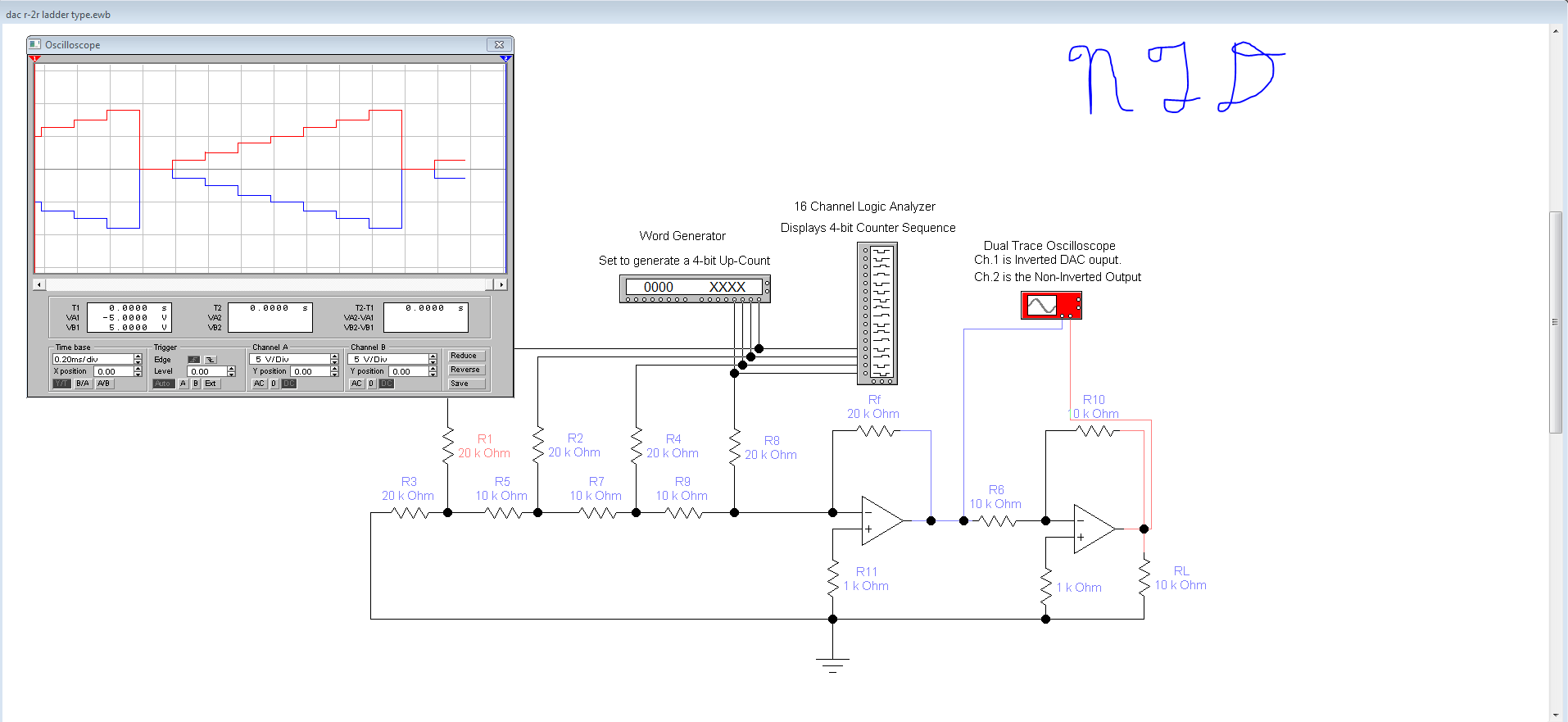Click the 'Dual Trace Oscilloscope' label text
1568x722 pixels.
(x=1049, y=246)
